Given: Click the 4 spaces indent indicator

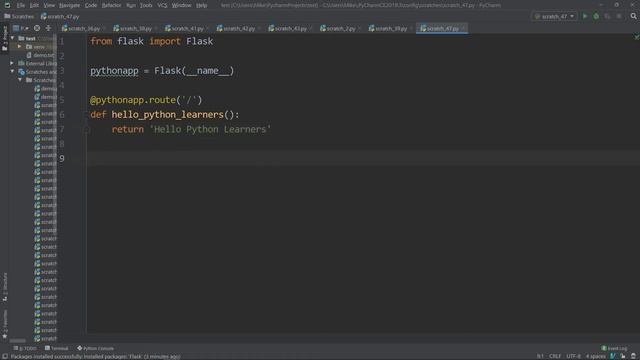Looking at the screenshot, I should pyautogui.click(x=596, y=356).
